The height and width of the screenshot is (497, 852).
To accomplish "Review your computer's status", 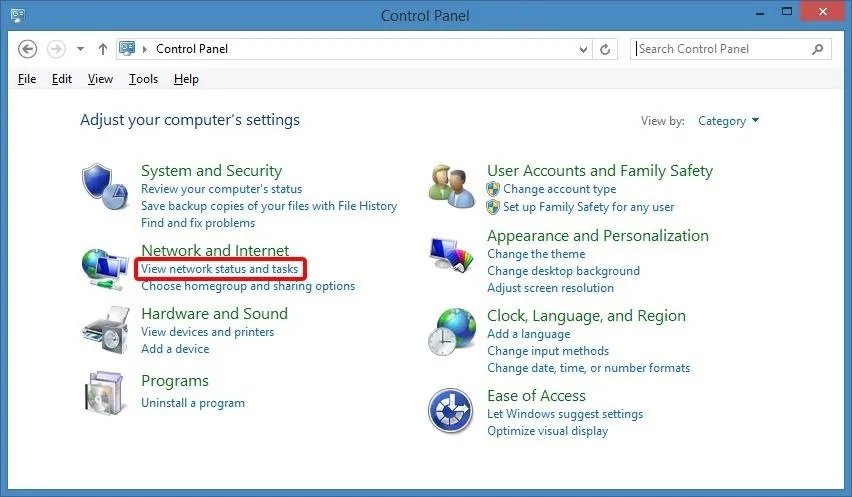I will click(221, 189).
